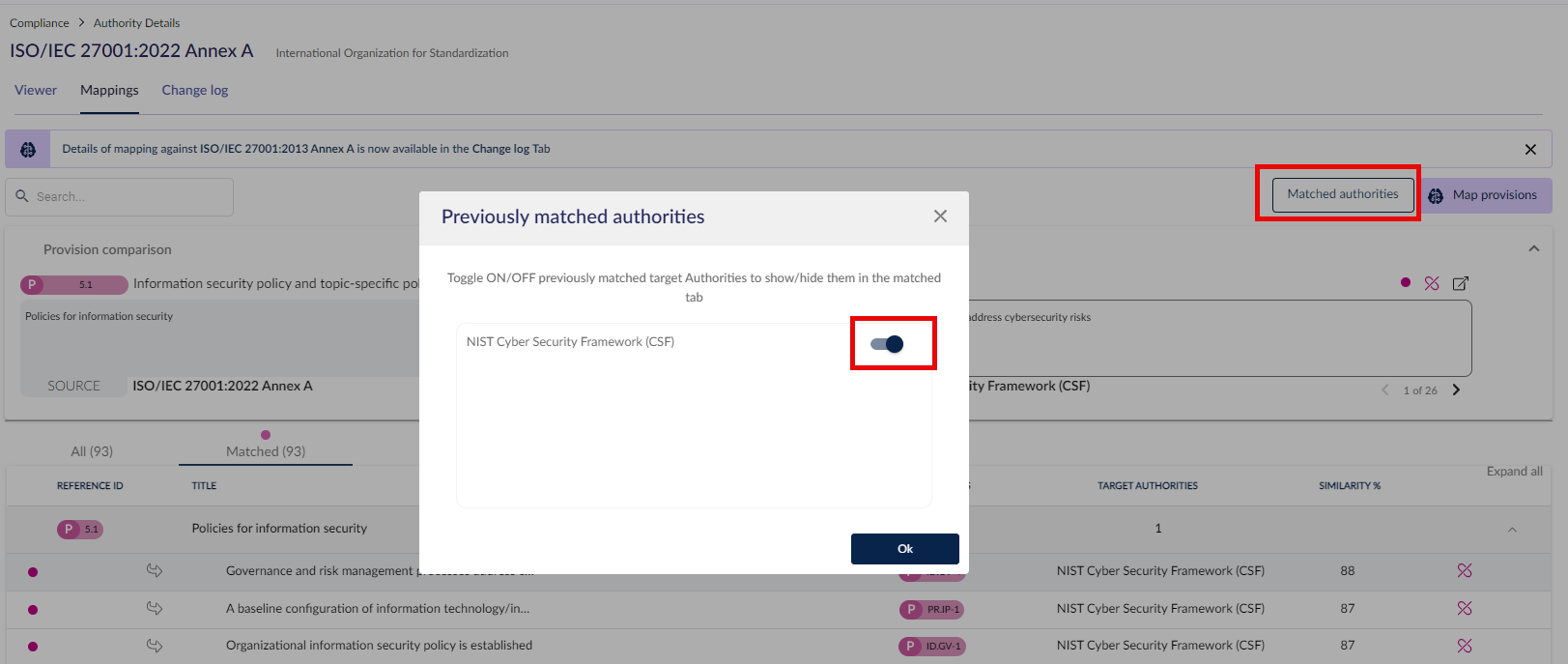Screen dimensions: 1568x664
Task: Click the P 5.1 badge in Provision comparison
Action: (x=74, y=284)
